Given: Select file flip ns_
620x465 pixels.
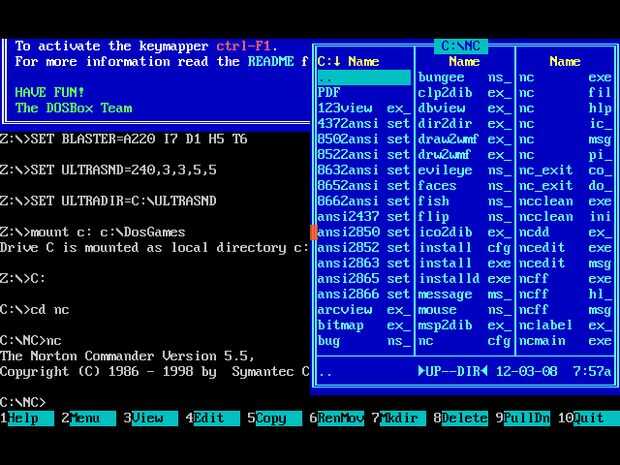Looking at the screenshot, I should click(465, 217).
